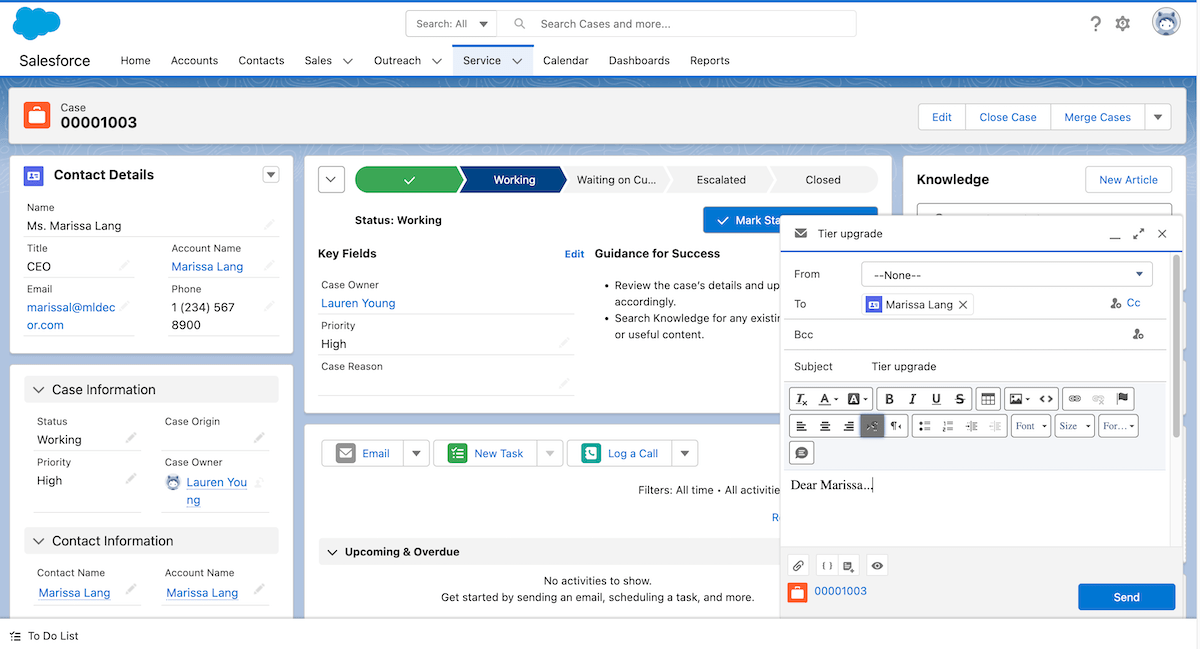Open the From address dropdown

1006,274
